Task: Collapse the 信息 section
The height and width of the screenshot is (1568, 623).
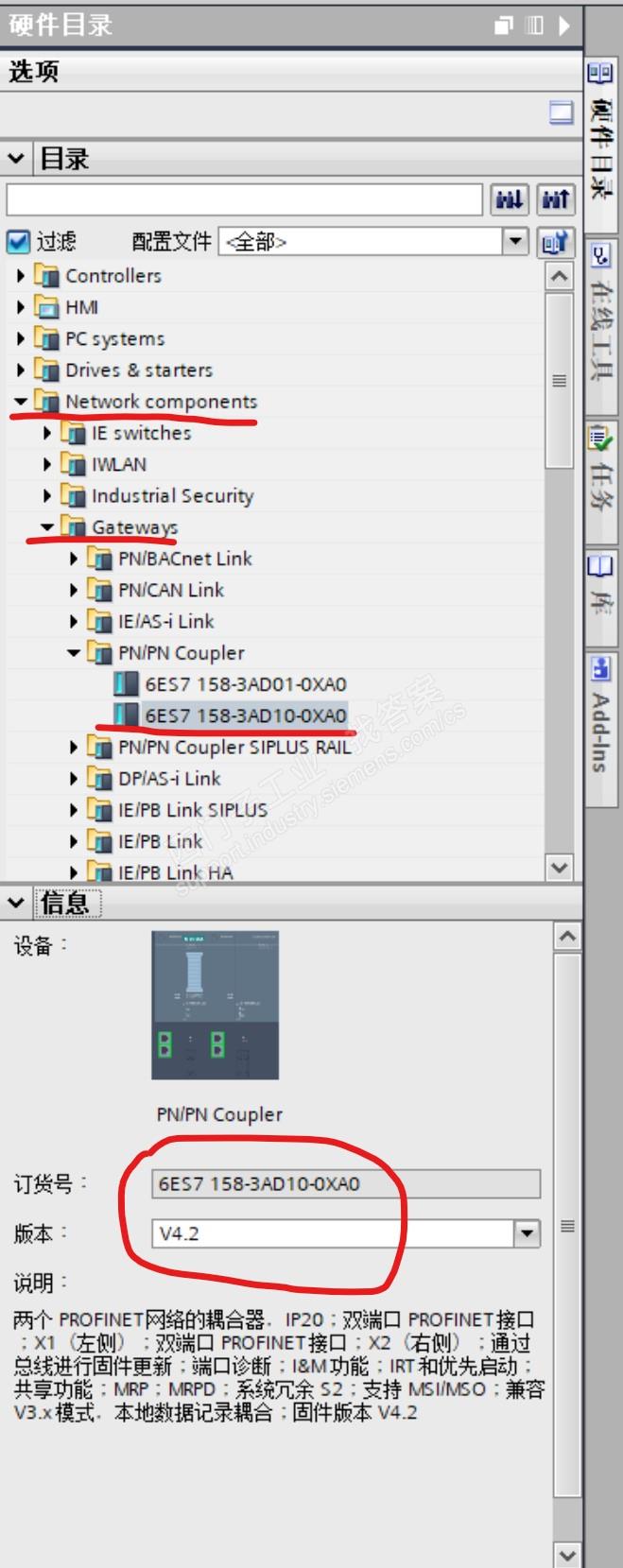Action: [16, 904]
